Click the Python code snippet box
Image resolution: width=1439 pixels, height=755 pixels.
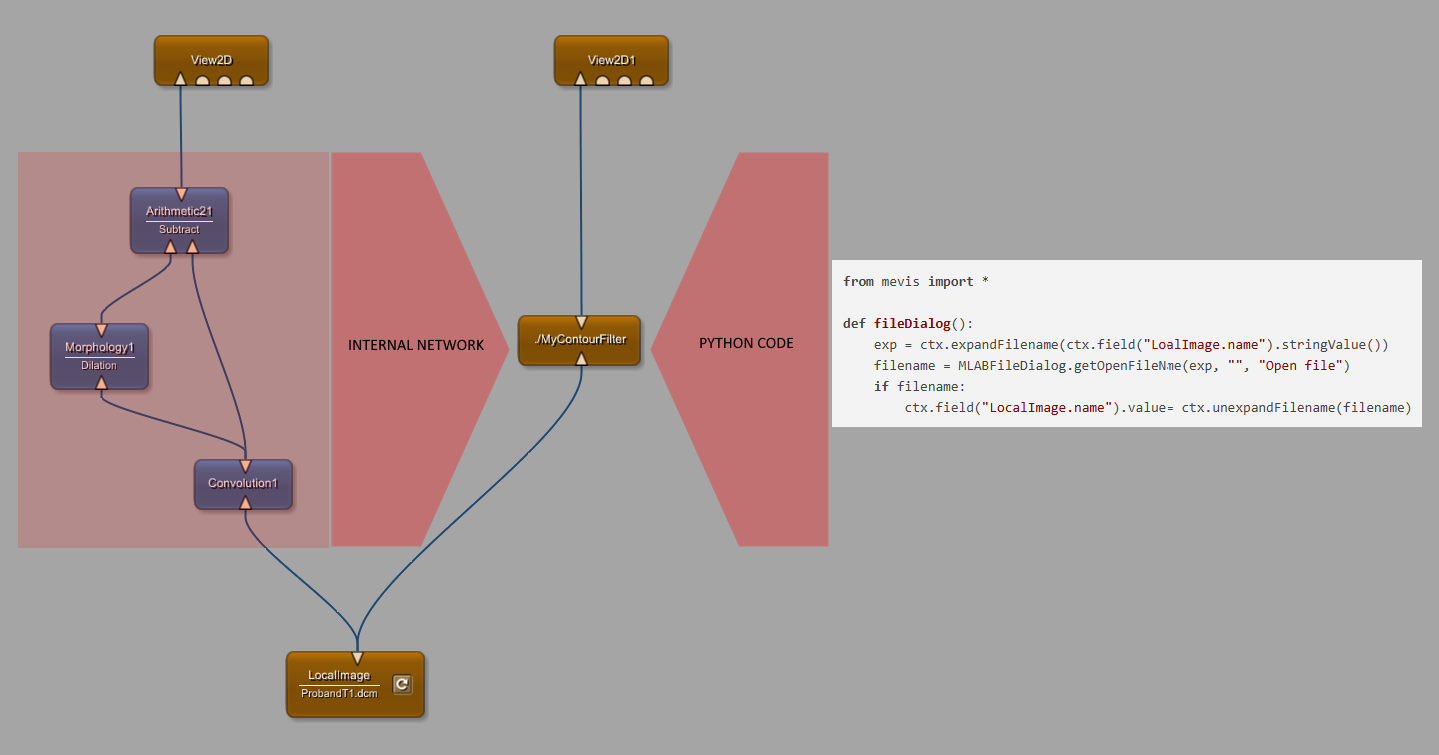click(x=1126, y=343)
